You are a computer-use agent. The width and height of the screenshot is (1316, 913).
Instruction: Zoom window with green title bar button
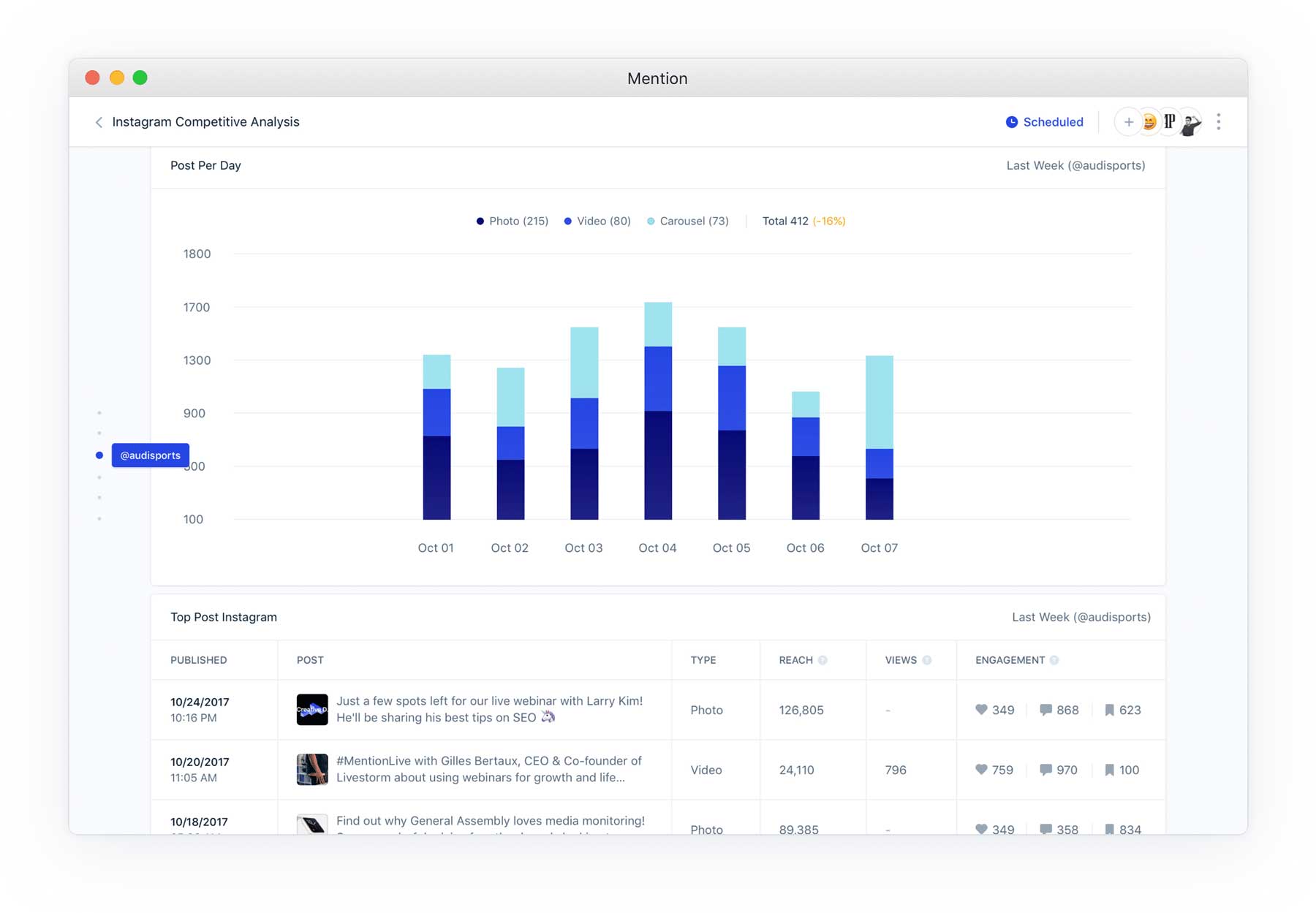(x=140, y=77)
